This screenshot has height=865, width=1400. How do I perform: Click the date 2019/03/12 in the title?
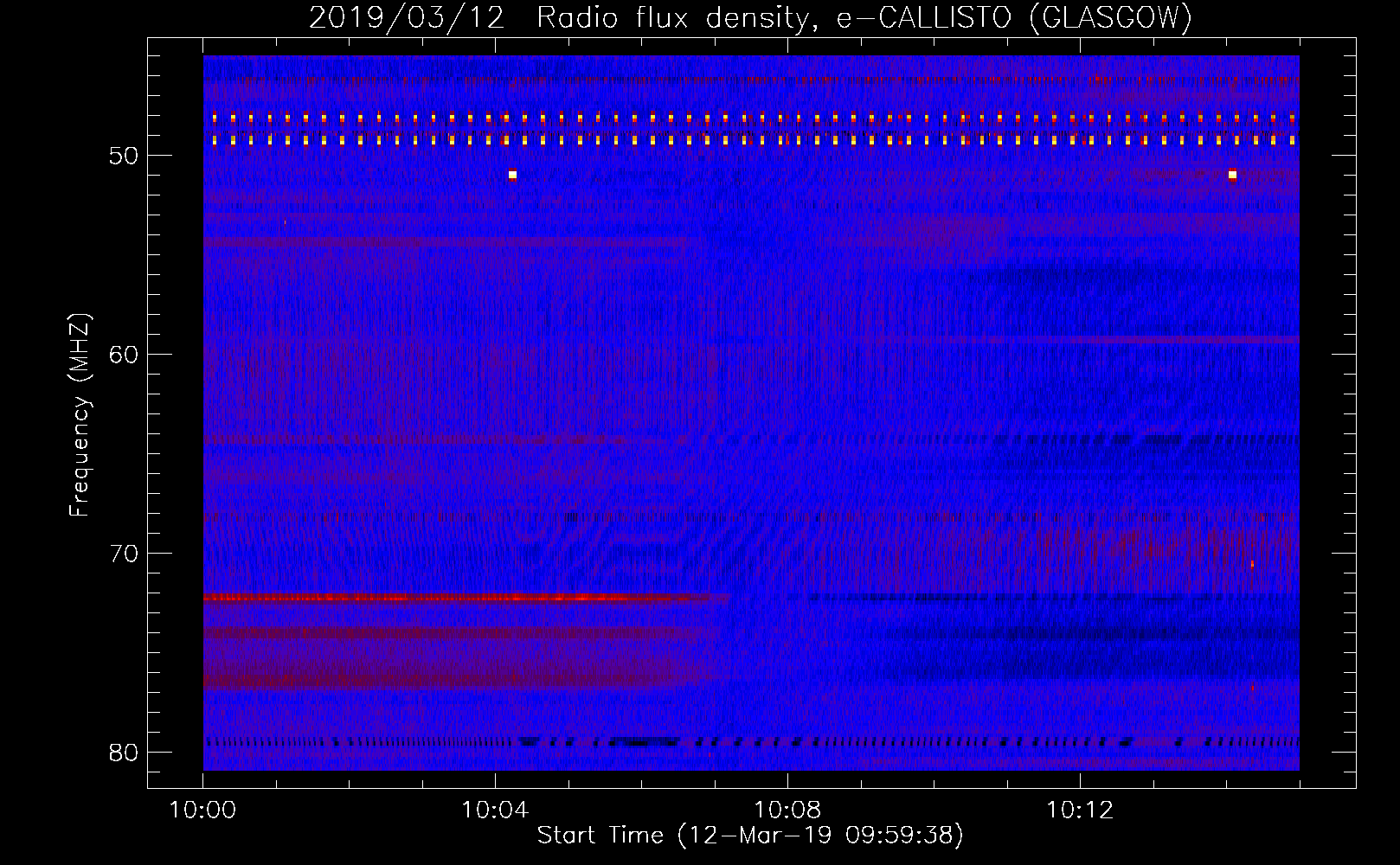(407, 17)
